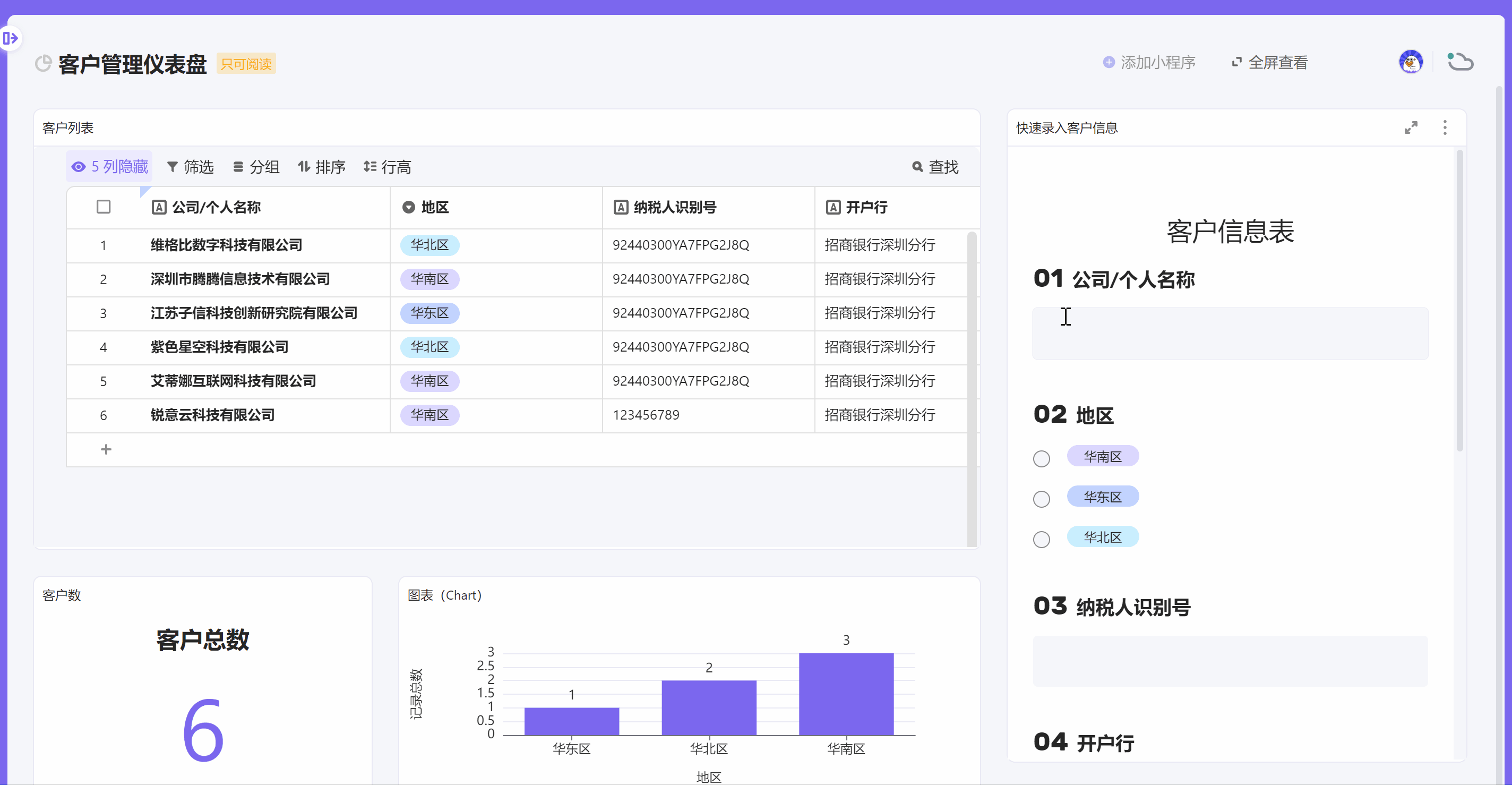Check the select-all checkbox in table header
Image resolution: width=1512 pixels, height=785 pixels.
coord(104,207)
